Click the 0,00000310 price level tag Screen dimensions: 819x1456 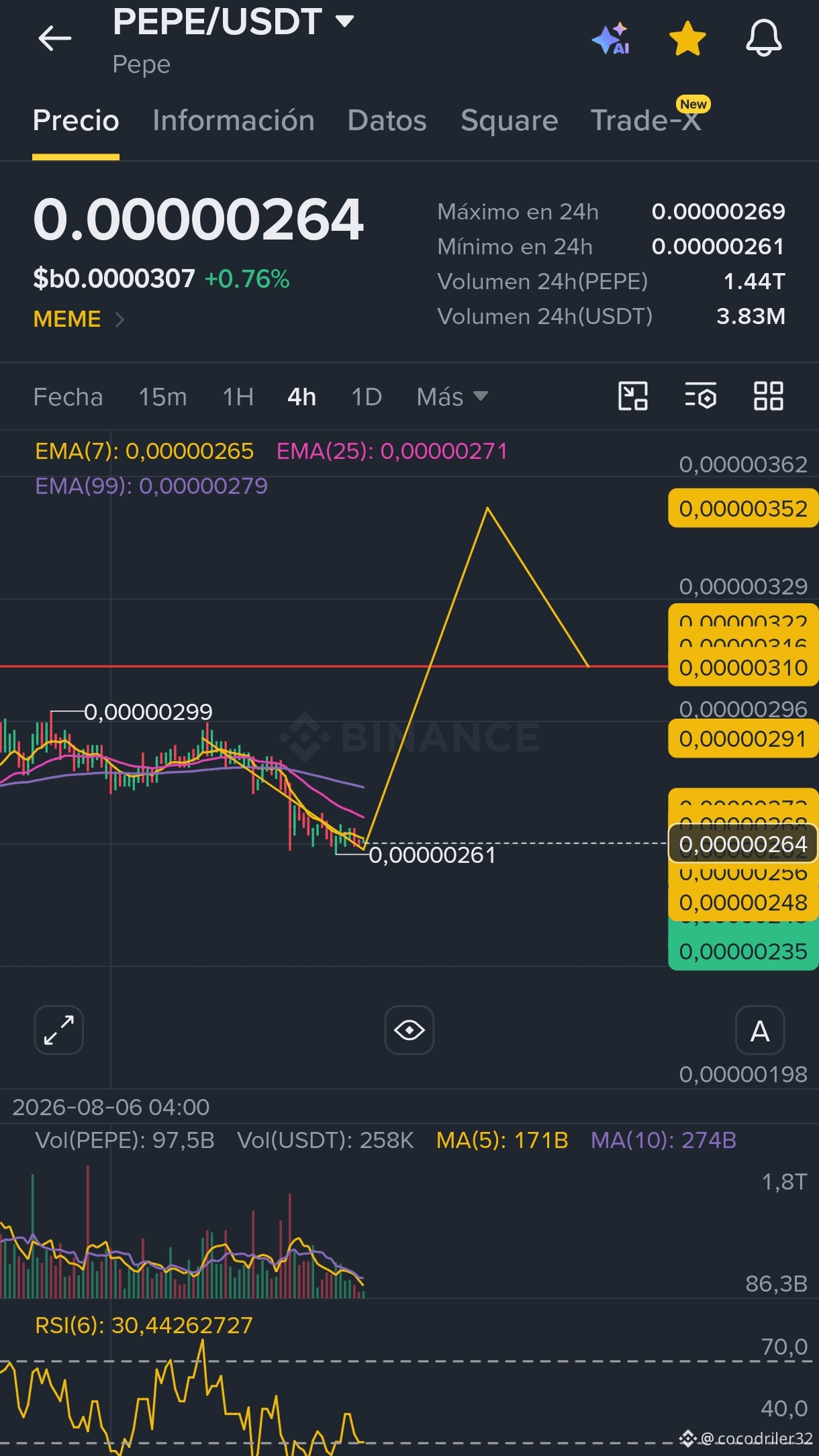click(743, 668)
